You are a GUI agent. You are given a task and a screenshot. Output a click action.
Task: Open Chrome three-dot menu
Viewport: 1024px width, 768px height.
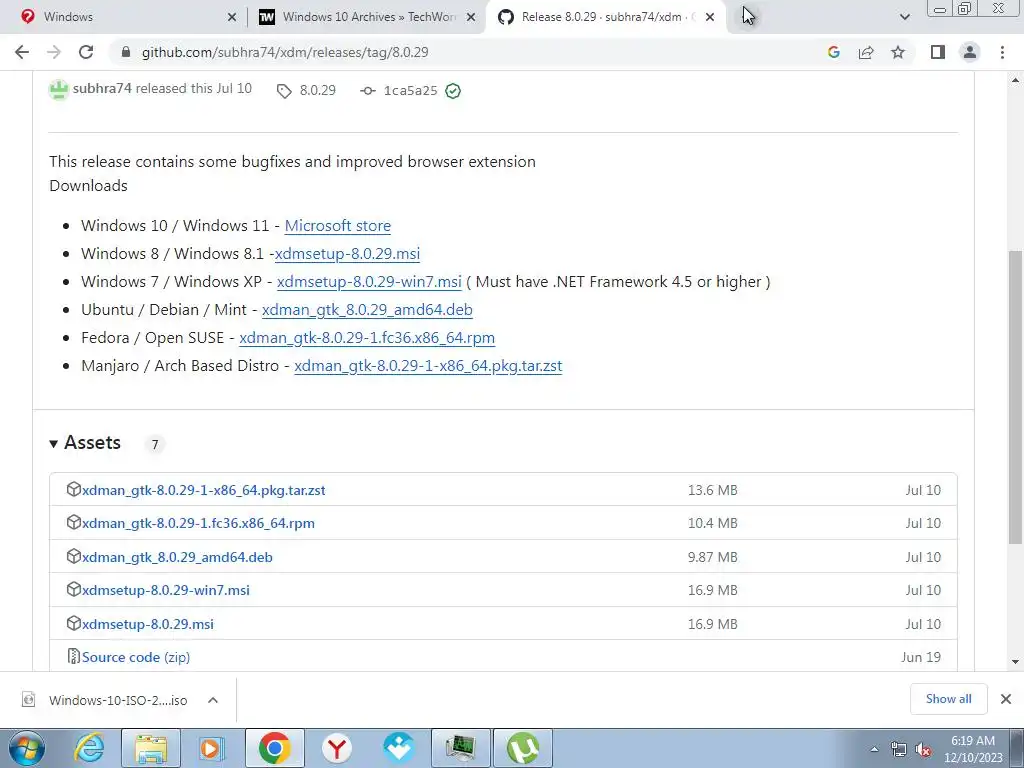click(x=1002, y=52)
